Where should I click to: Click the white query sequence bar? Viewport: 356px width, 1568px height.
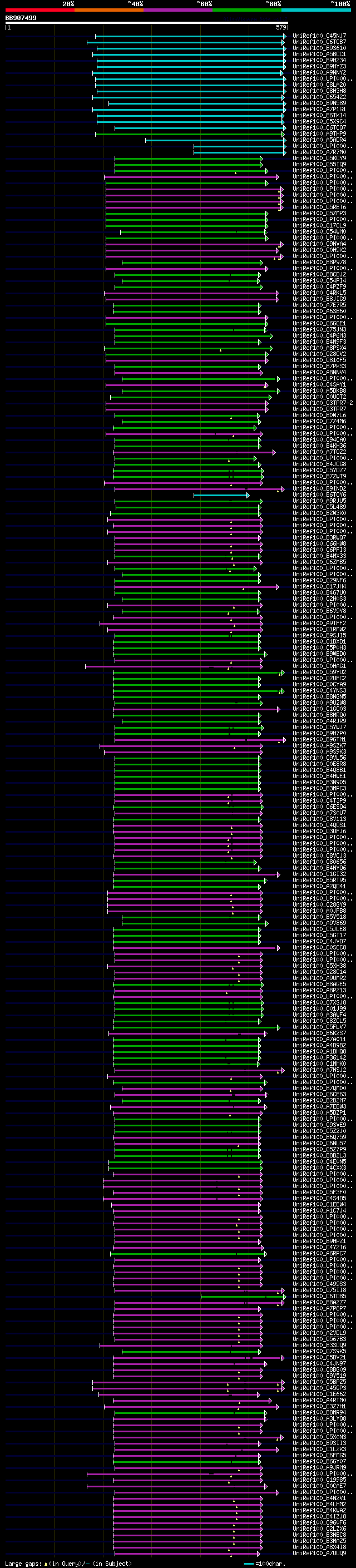coord(147,23)
